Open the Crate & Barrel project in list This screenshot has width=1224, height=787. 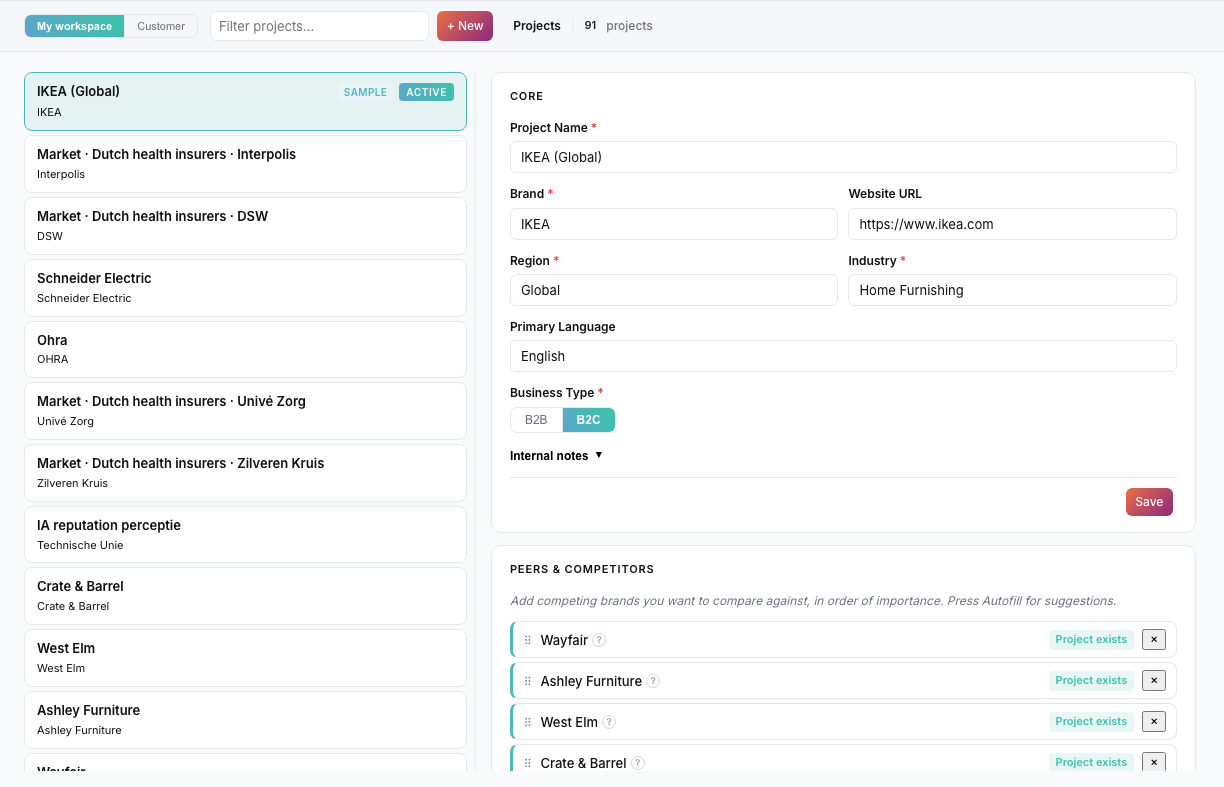coord(245,596)
